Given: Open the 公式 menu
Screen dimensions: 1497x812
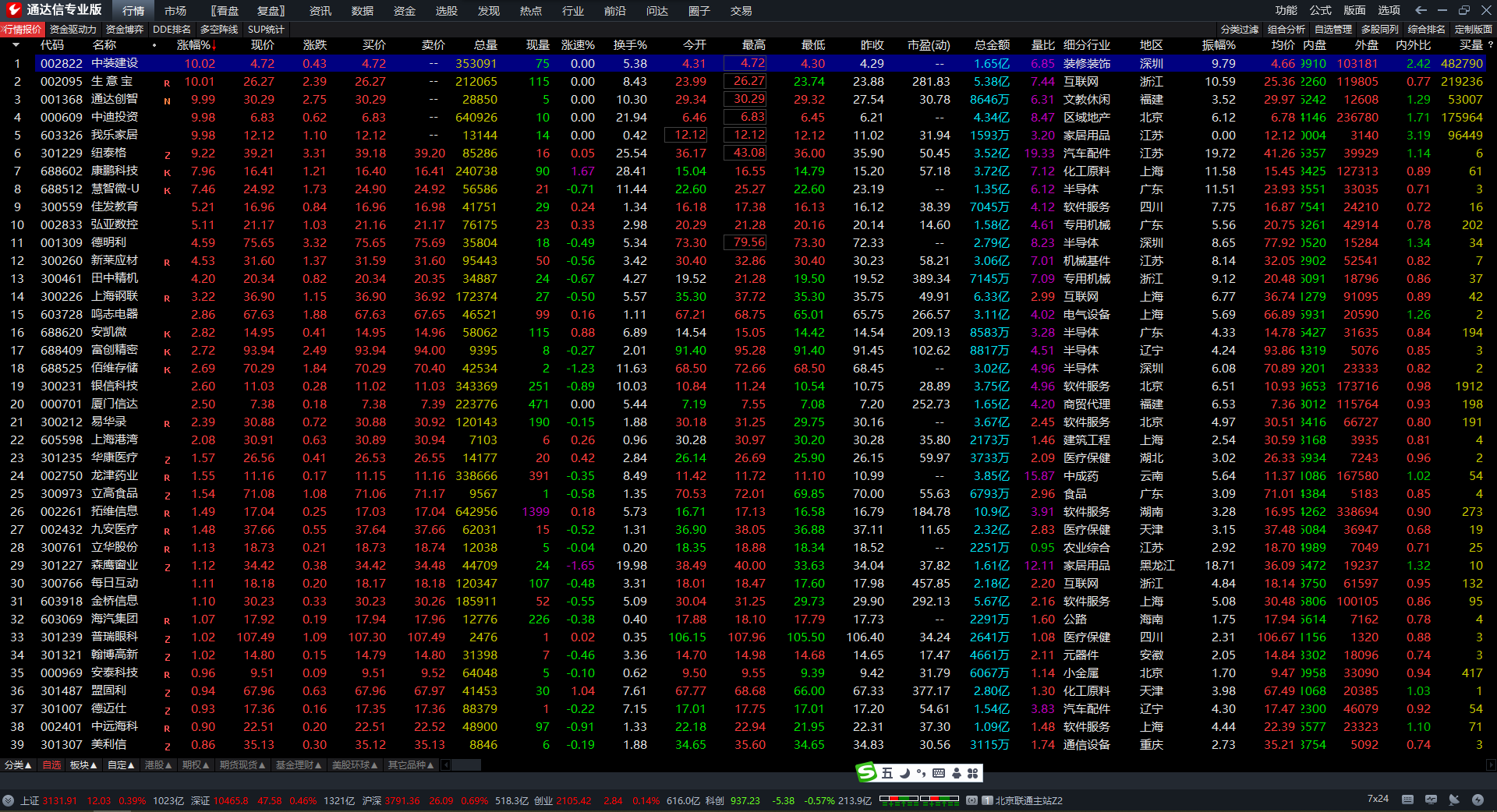Looking at the screenshot, I should click(x=1321, y=10).
